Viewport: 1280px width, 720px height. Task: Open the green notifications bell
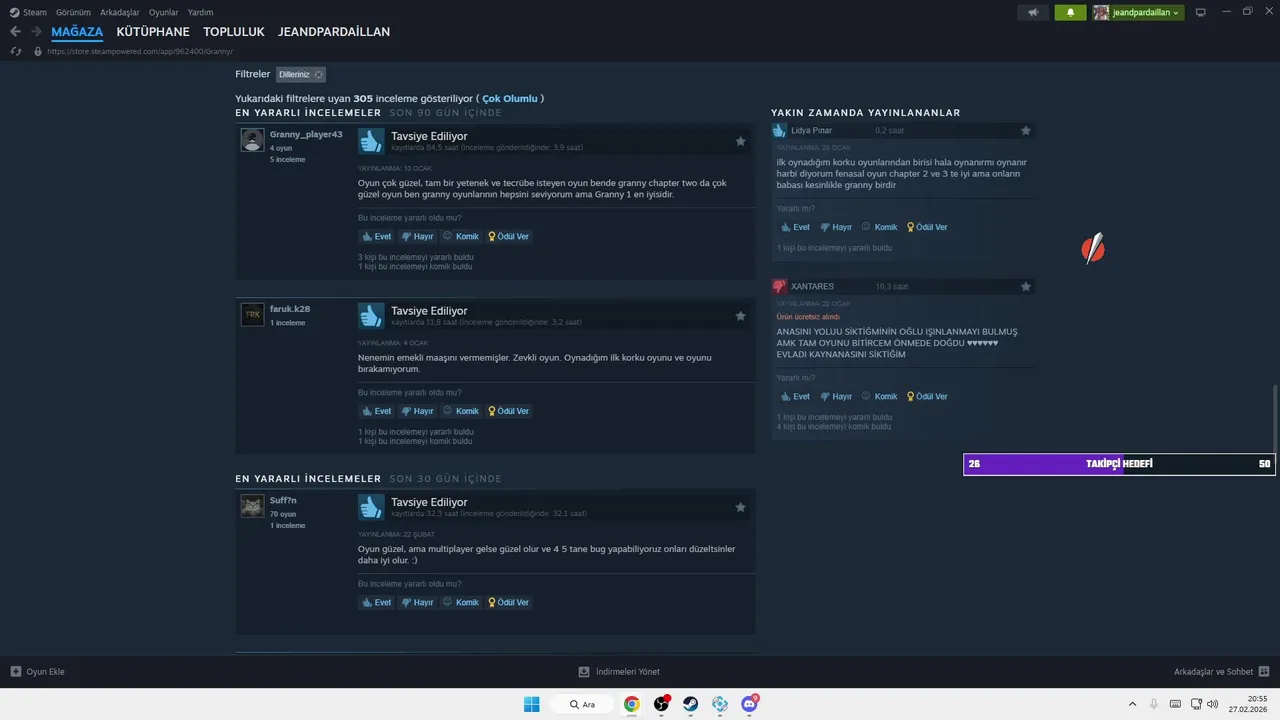(1070, 12)
